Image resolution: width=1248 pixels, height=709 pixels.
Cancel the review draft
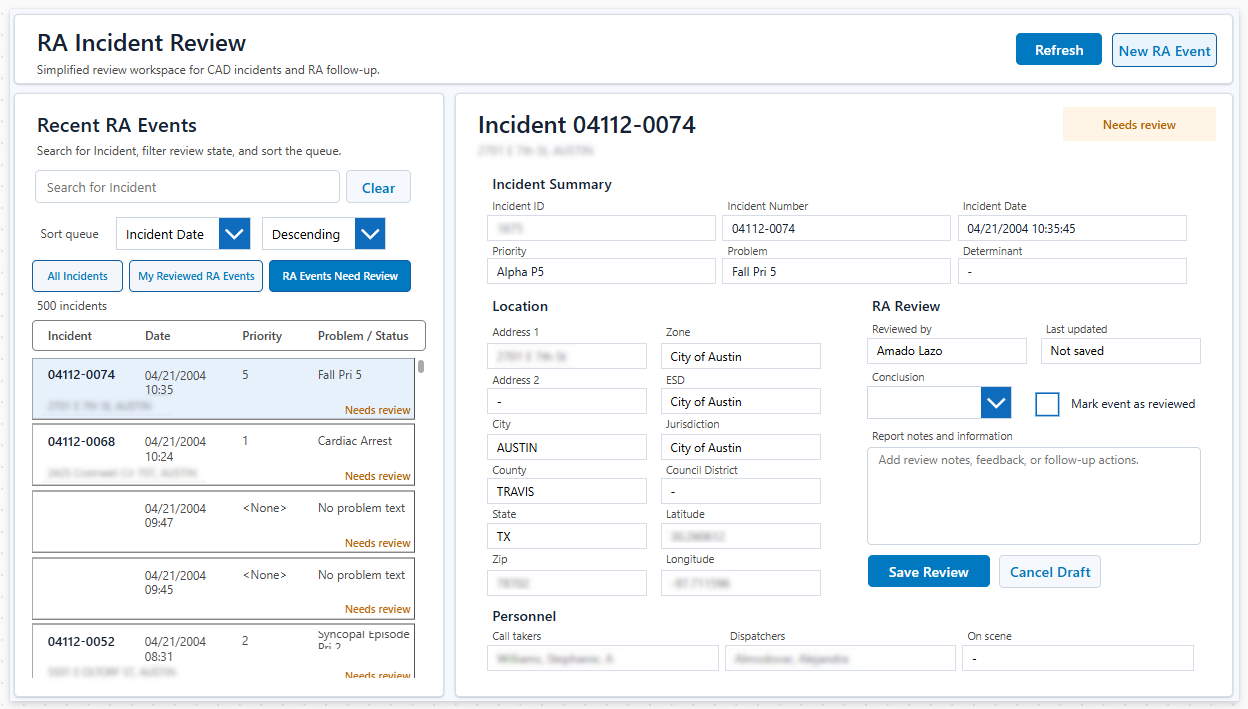[1049, 571]
